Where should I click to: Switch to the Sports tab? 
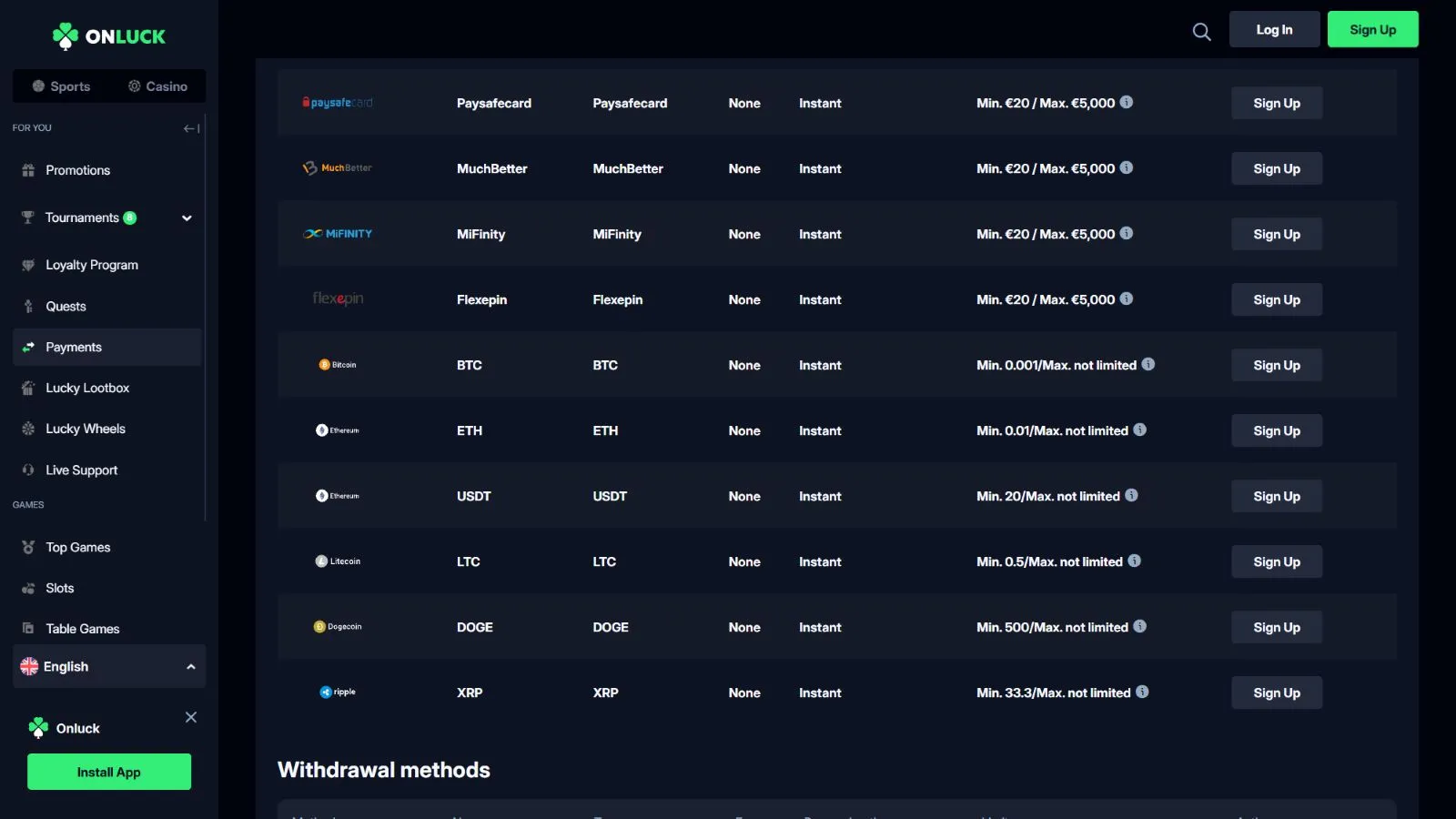click(x=61, y=86)
